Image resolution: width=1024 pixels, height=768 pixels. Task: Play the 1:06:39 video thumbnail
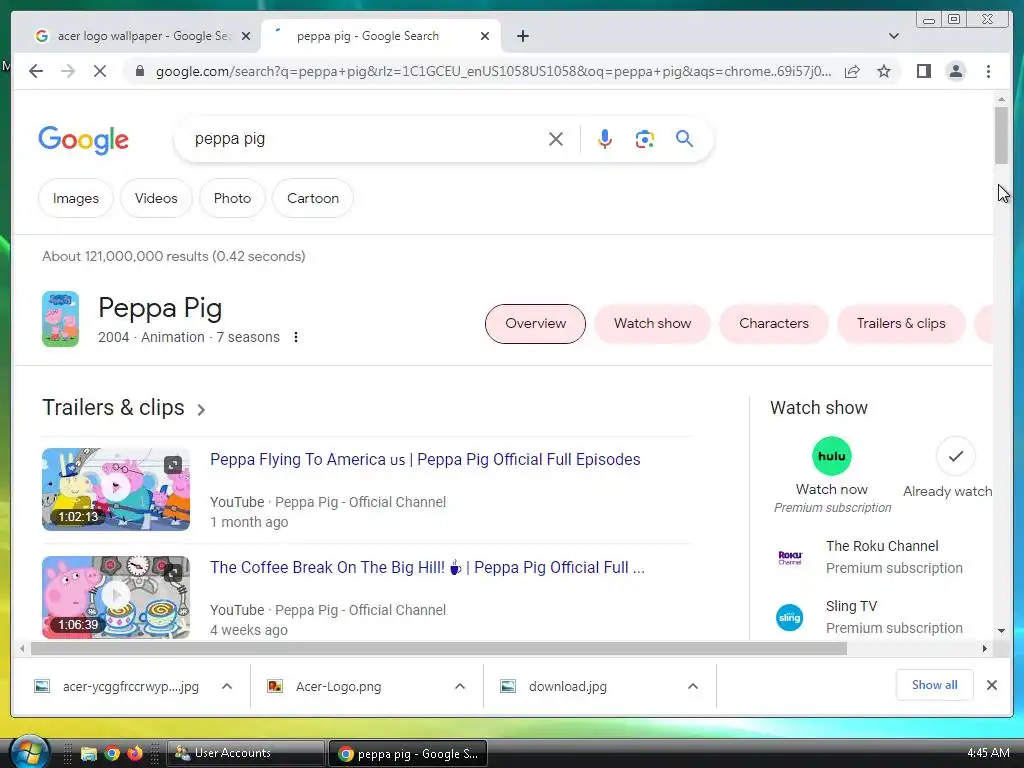[116, 597]
